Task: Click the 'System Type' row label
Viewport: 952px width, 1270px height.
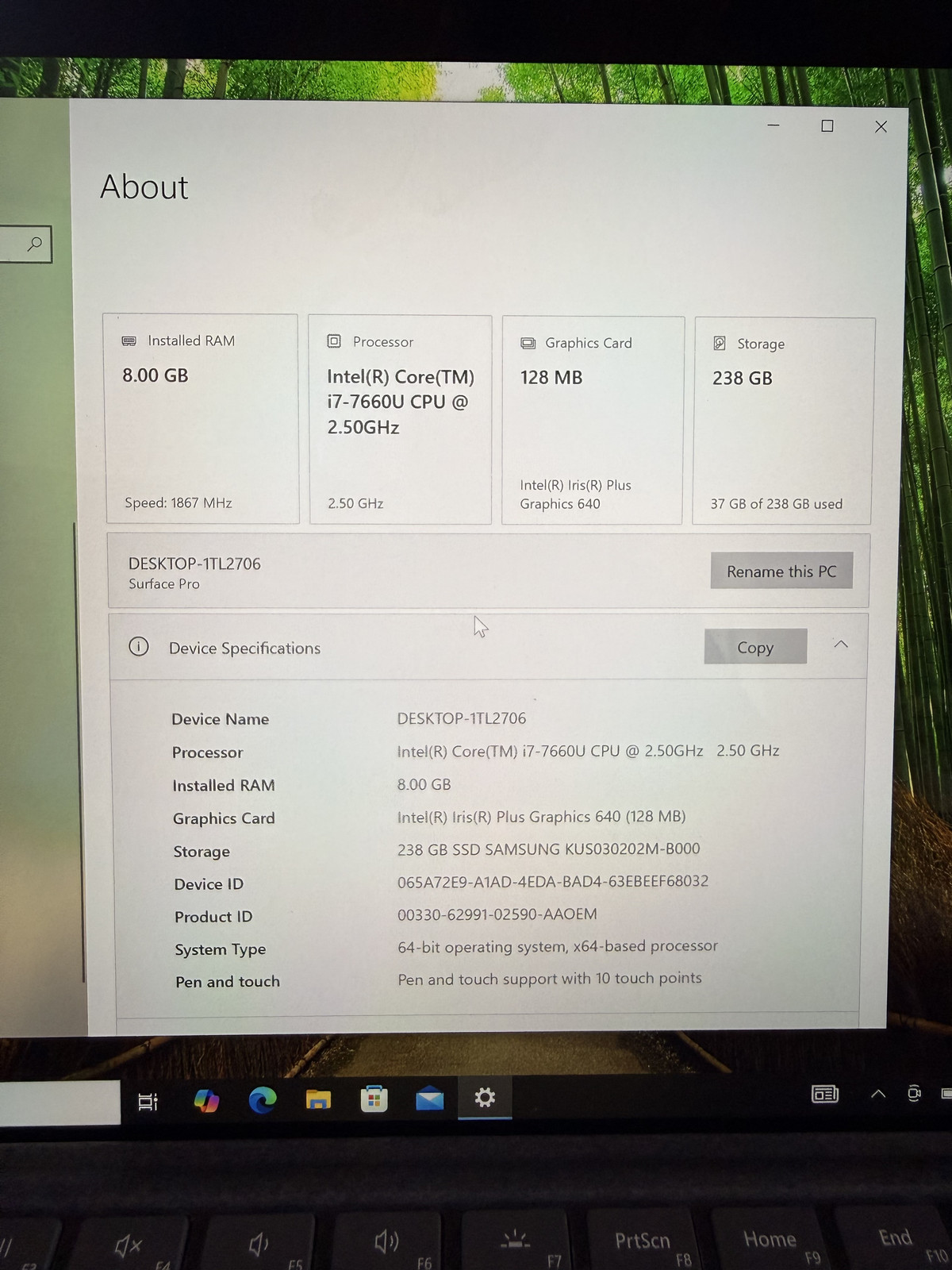Action: [221, 949]
